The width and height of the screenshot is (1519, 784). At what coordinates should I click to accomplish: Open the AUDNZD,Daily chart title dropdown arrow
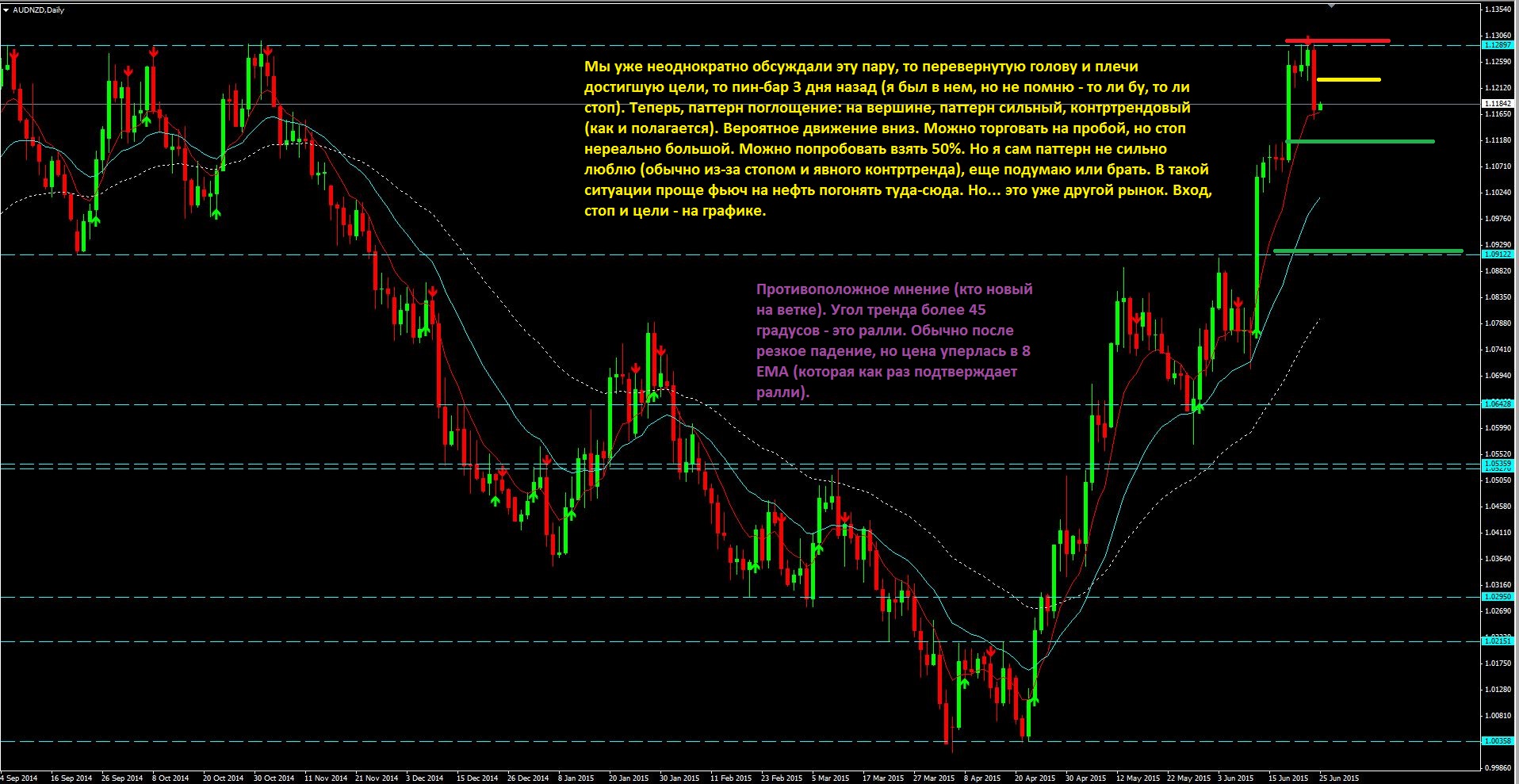6,10
